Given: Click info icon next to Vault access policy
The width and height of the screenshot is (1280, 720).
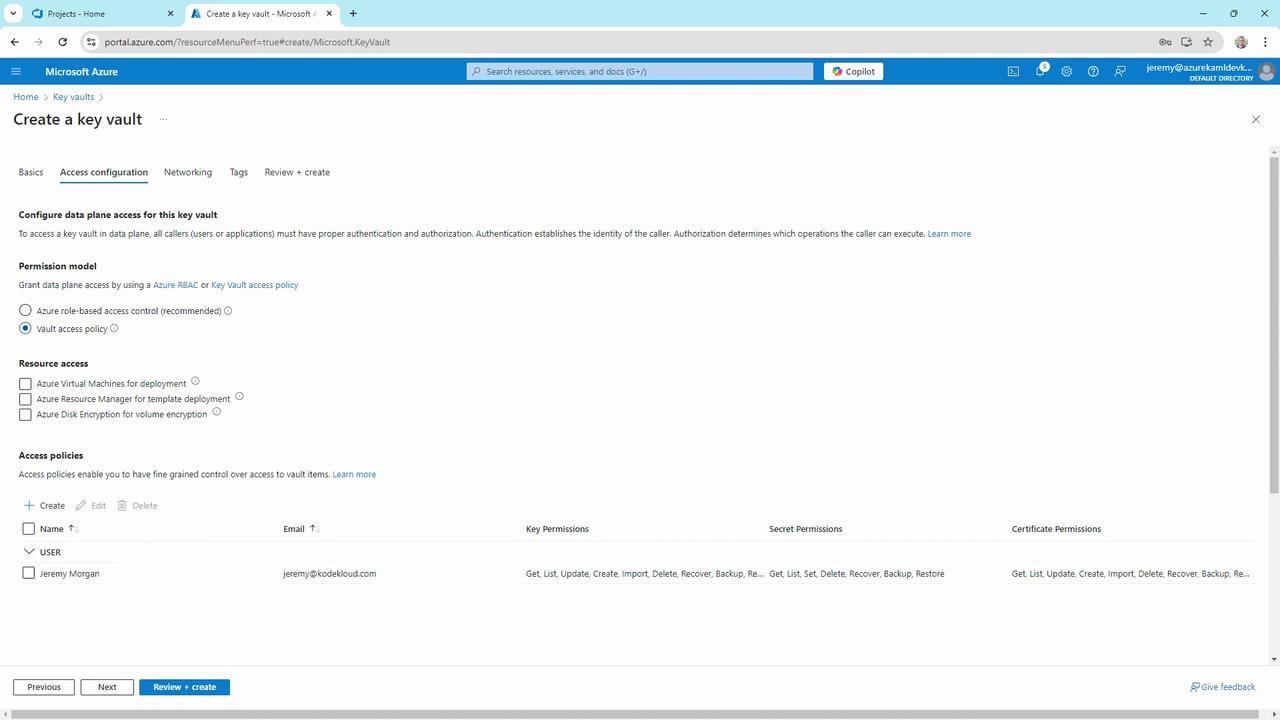Looking at the screenshot, I should [114, 328].
